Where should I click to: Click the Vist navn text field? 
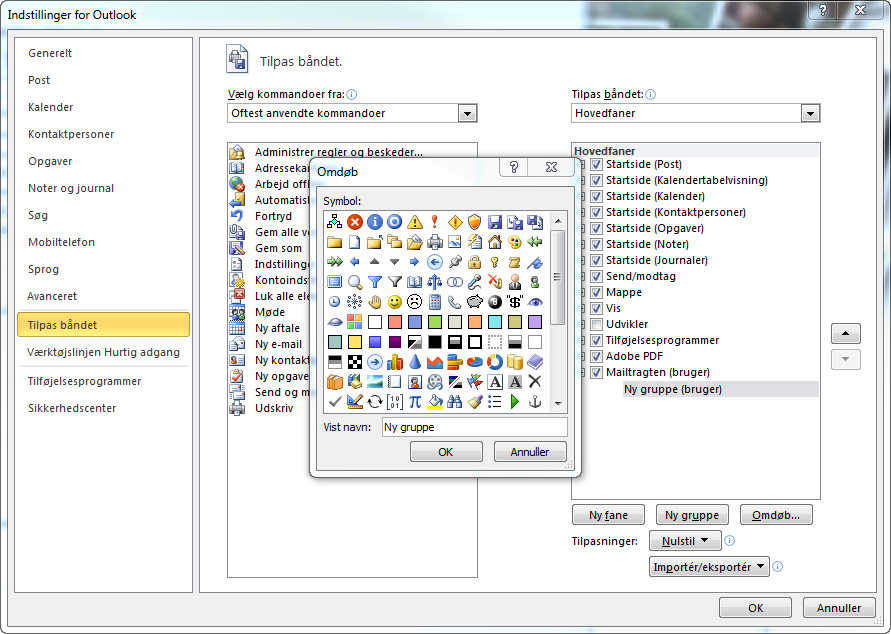(x=474, y=427)
